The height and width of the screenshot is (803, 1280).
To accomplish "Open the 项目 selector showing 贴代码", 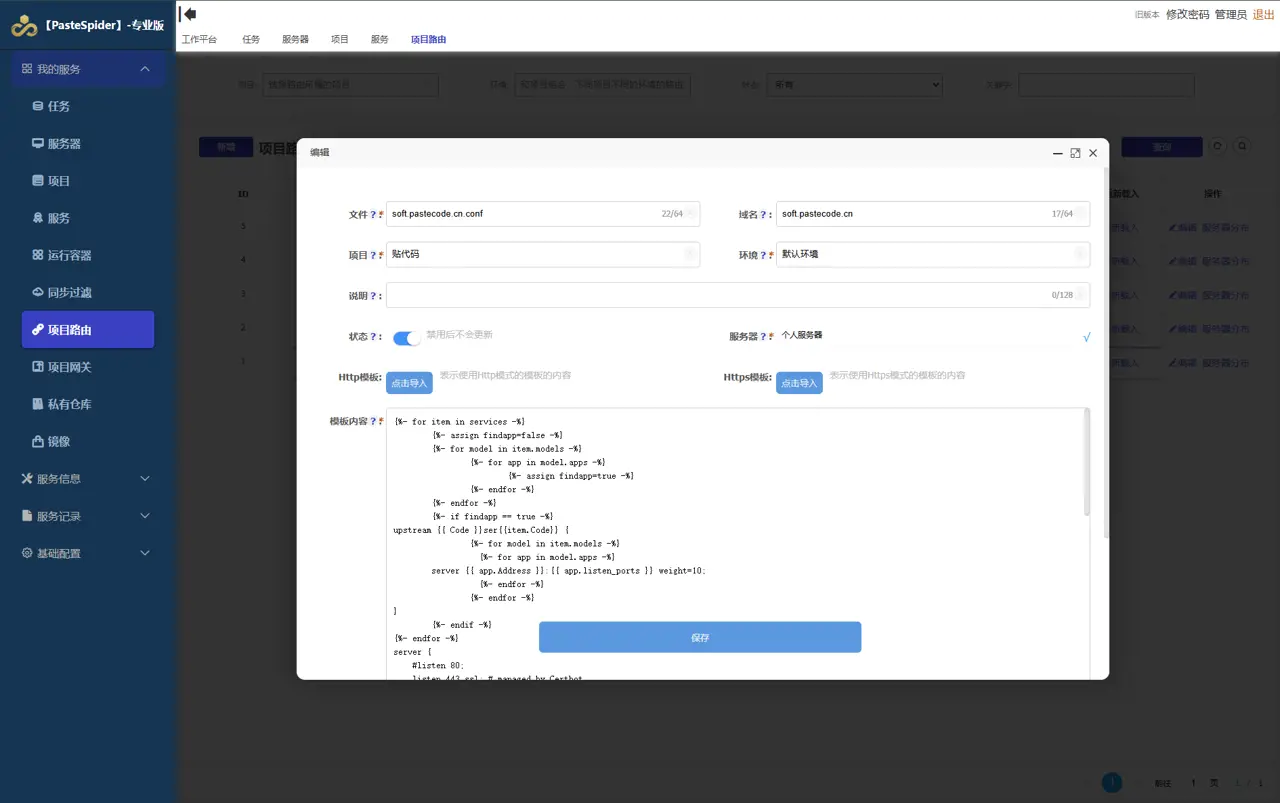I will point(543,255).
